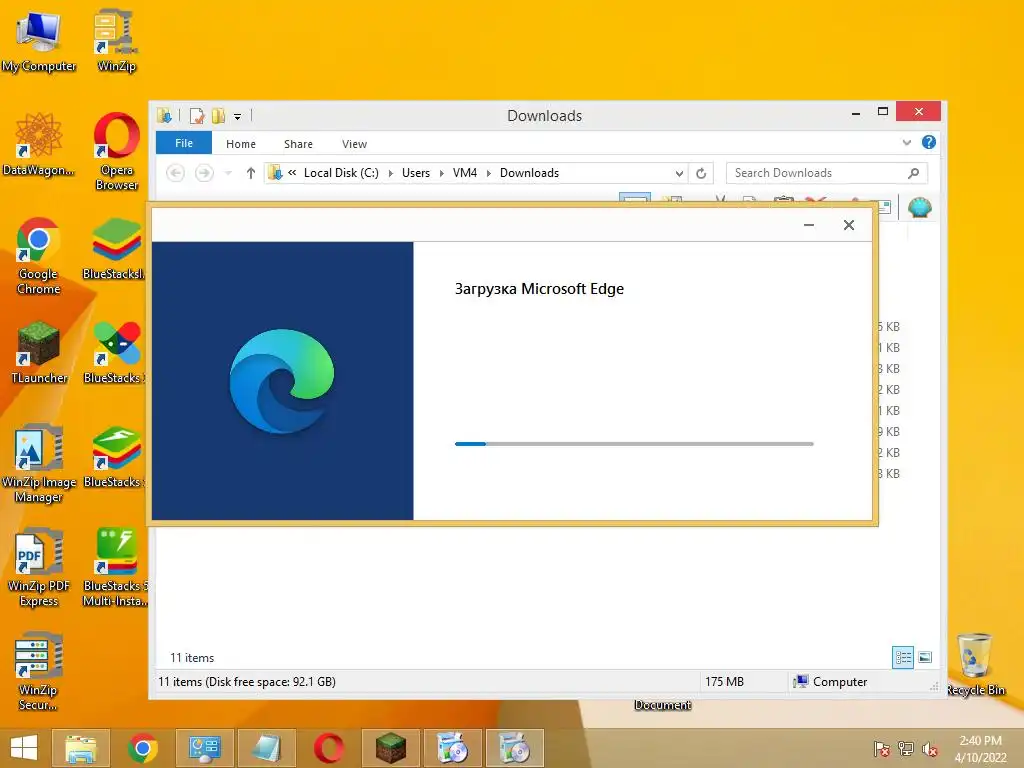
Task: Click the shell icon in Downloads toolbar
Action: [920, 208]
